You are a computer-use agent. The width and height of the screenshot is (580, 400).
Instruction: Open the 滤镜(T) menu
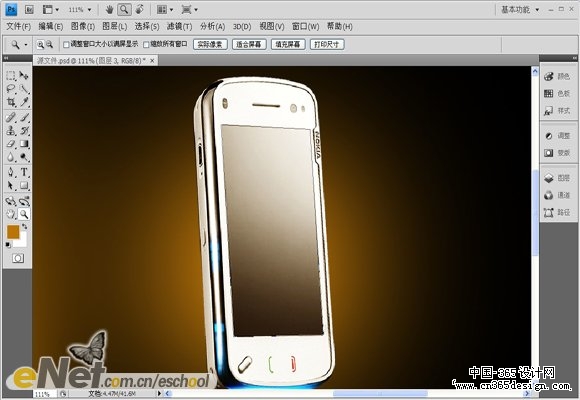coord(179,26)
